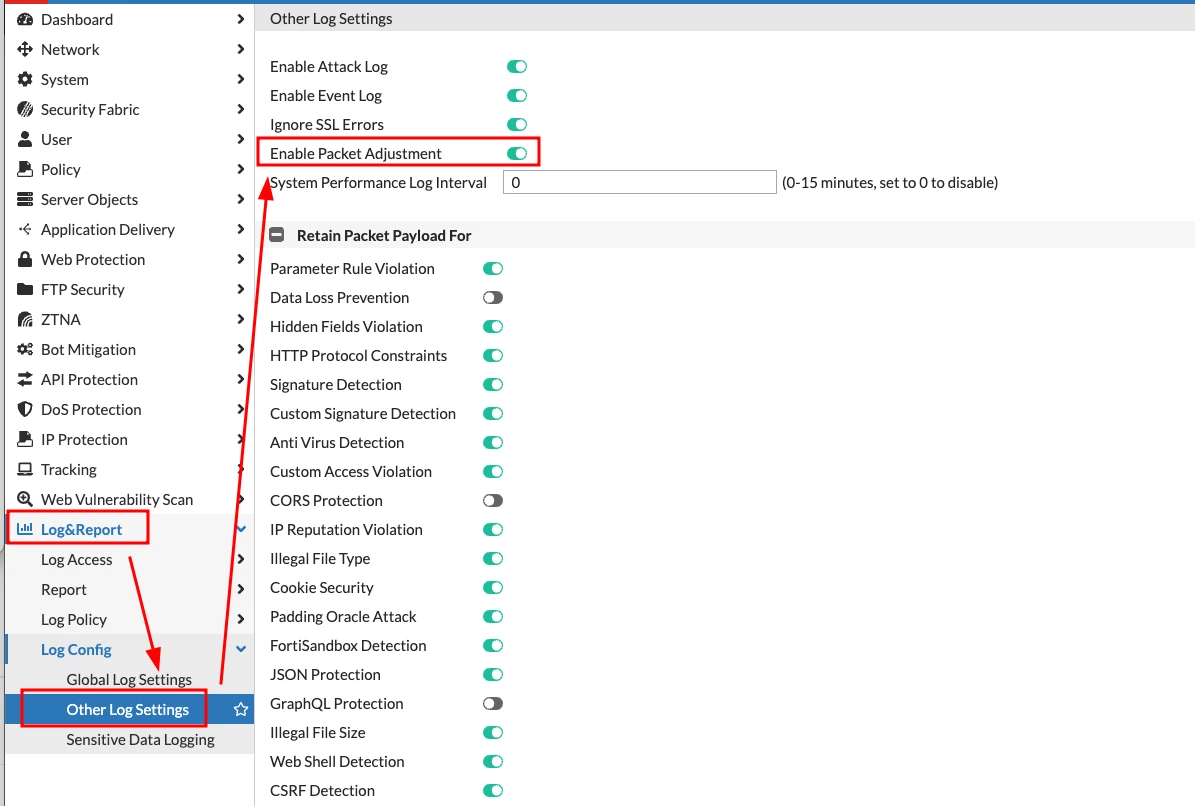Toggle FortiSandbox Detection switch
The height and width of the screenshot is (806, 1195).
[x=493, y=646]
